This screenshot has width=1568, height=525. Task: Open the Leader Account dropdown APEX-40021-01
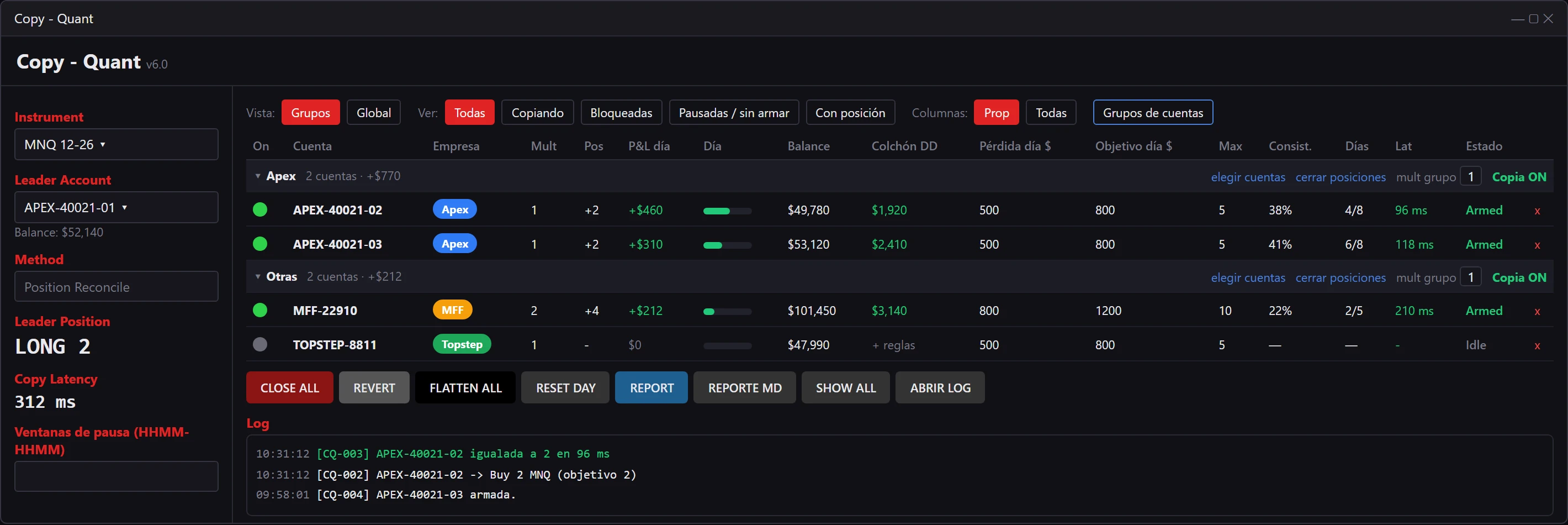(x=116, y=207)
